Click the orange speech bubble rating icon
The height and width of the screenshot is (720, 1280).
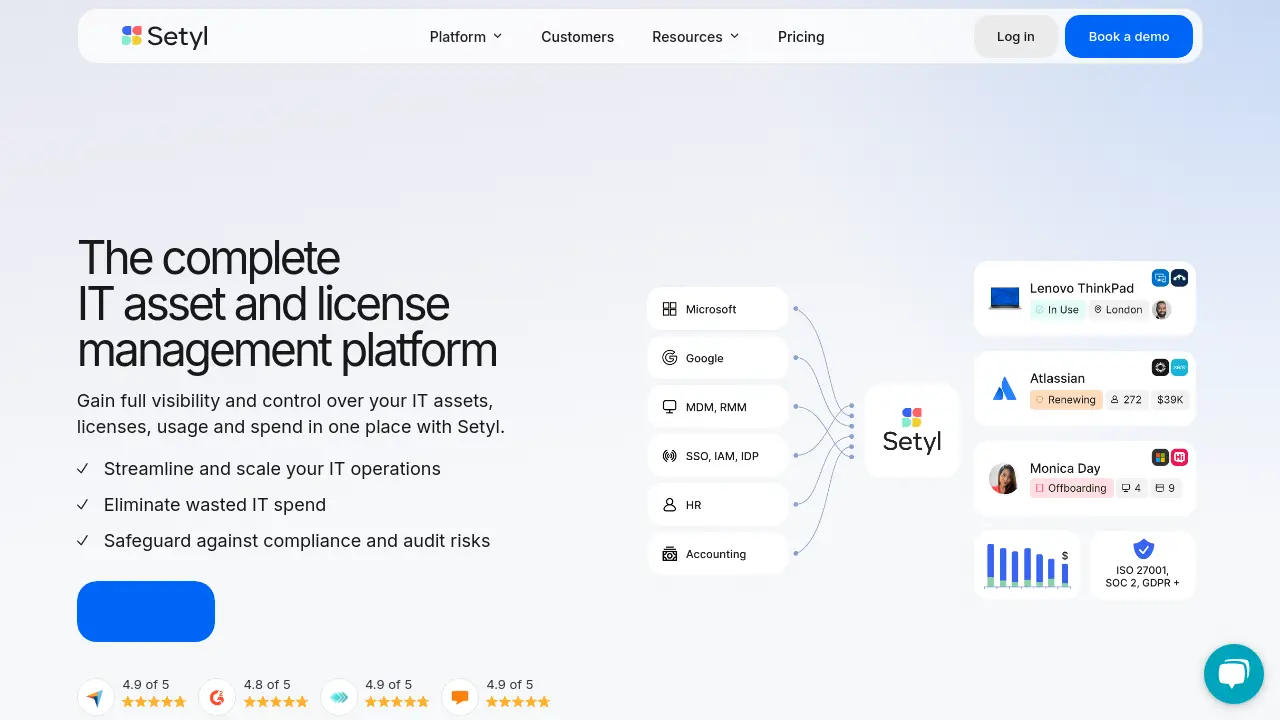[460, 697]
